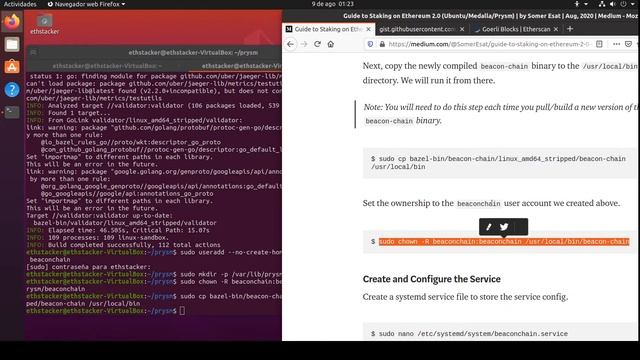Click the terminal new tab search icon

point(33,52)
